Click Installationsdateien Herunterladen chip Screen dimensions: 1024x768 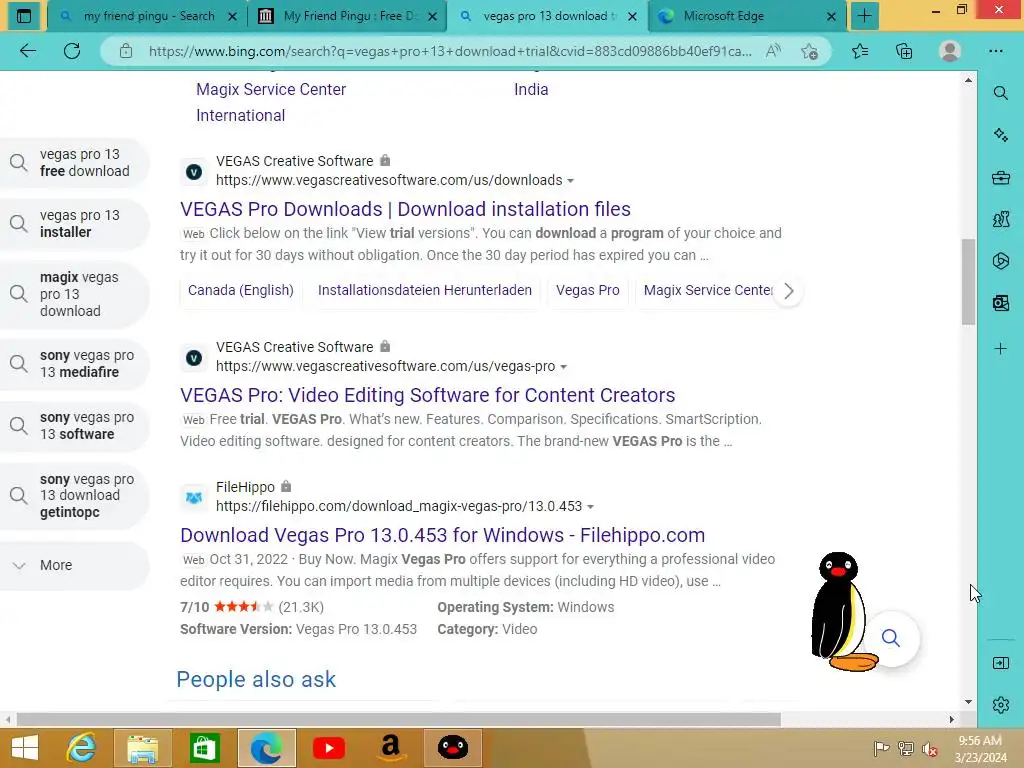[424, 290]
